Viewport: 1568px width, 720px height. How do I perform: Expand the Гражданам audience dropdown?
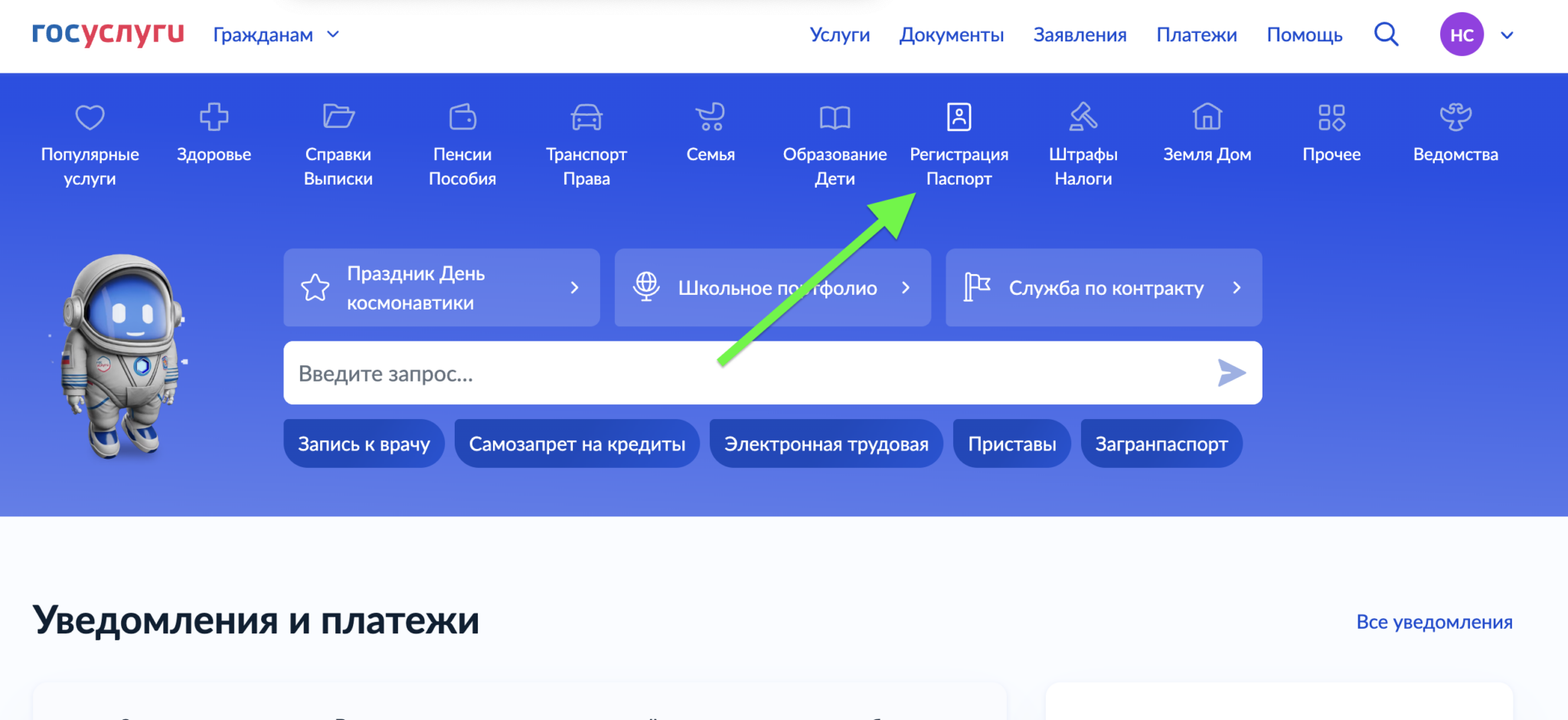[276, 35]
